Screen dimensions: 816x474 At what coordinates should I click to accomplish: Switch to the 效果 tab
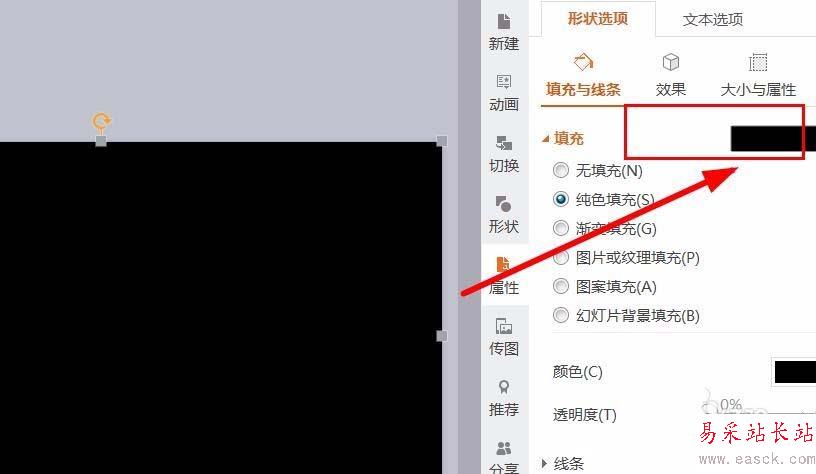pyautogui.click(x=670, y=76)
